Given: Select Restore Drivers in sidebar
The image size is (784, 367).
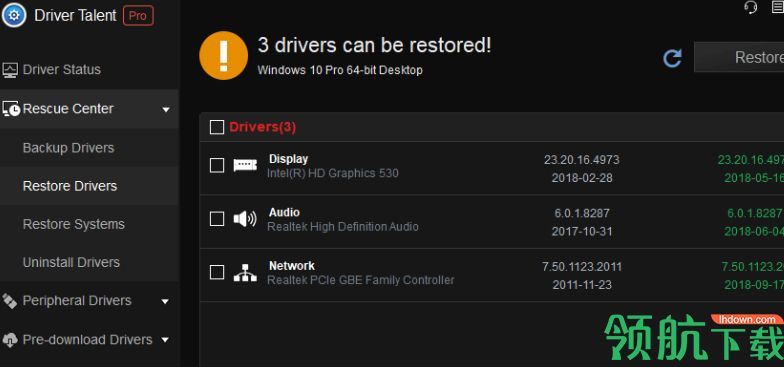Looking at the screenshot, I should coord(70,186).
